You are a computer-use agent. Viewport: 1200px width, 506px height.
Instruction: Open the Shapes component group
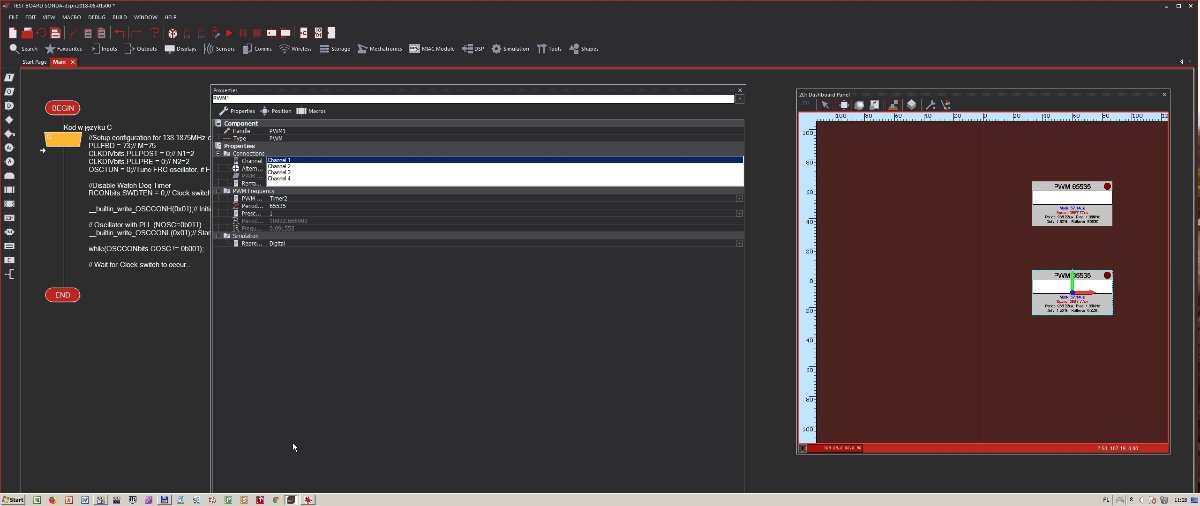pyautogui.click(x=583, y=48)
